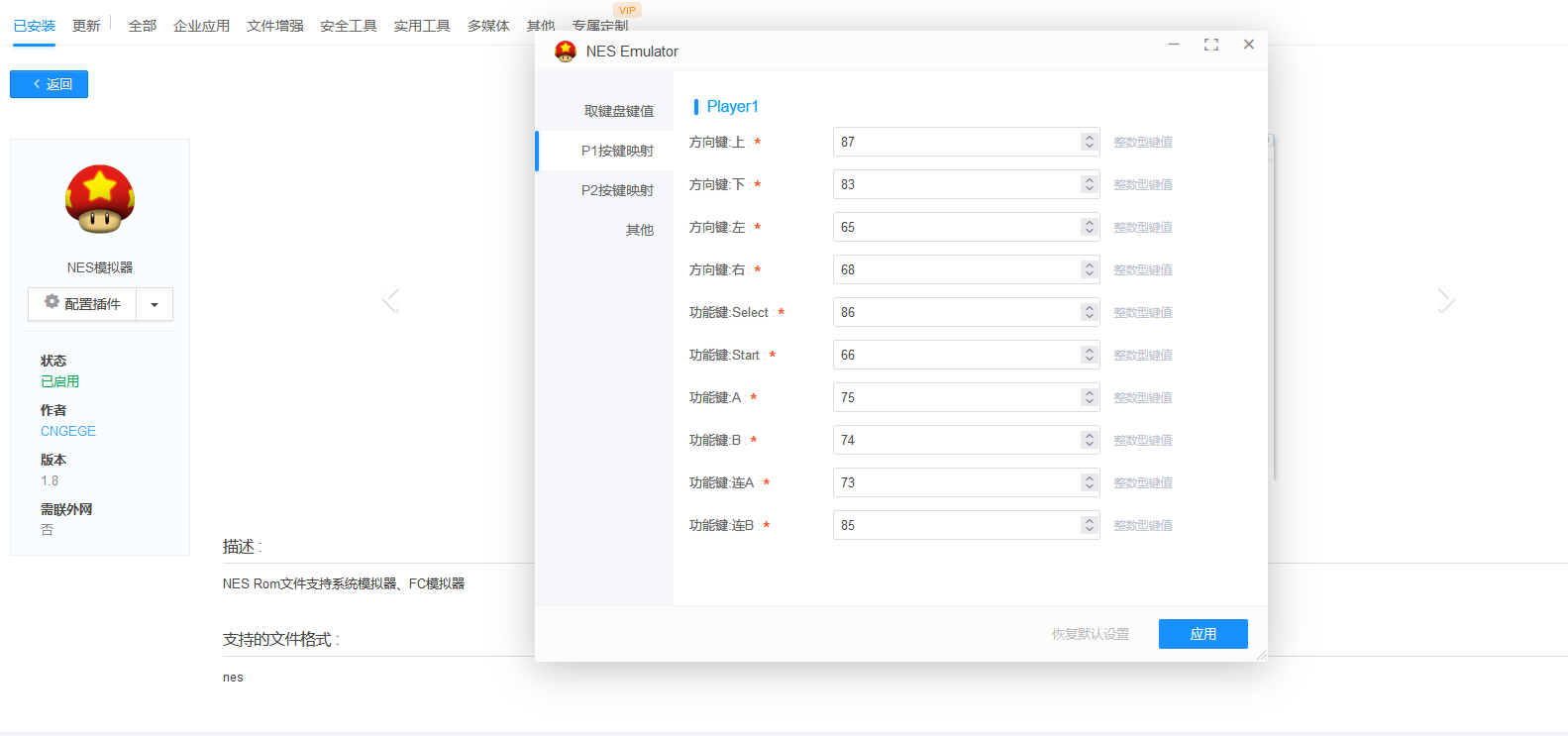This screenshot has width=1568, height=736.
Task: Open dropdown arrow next to 配置插件
Action: point(155,304)
